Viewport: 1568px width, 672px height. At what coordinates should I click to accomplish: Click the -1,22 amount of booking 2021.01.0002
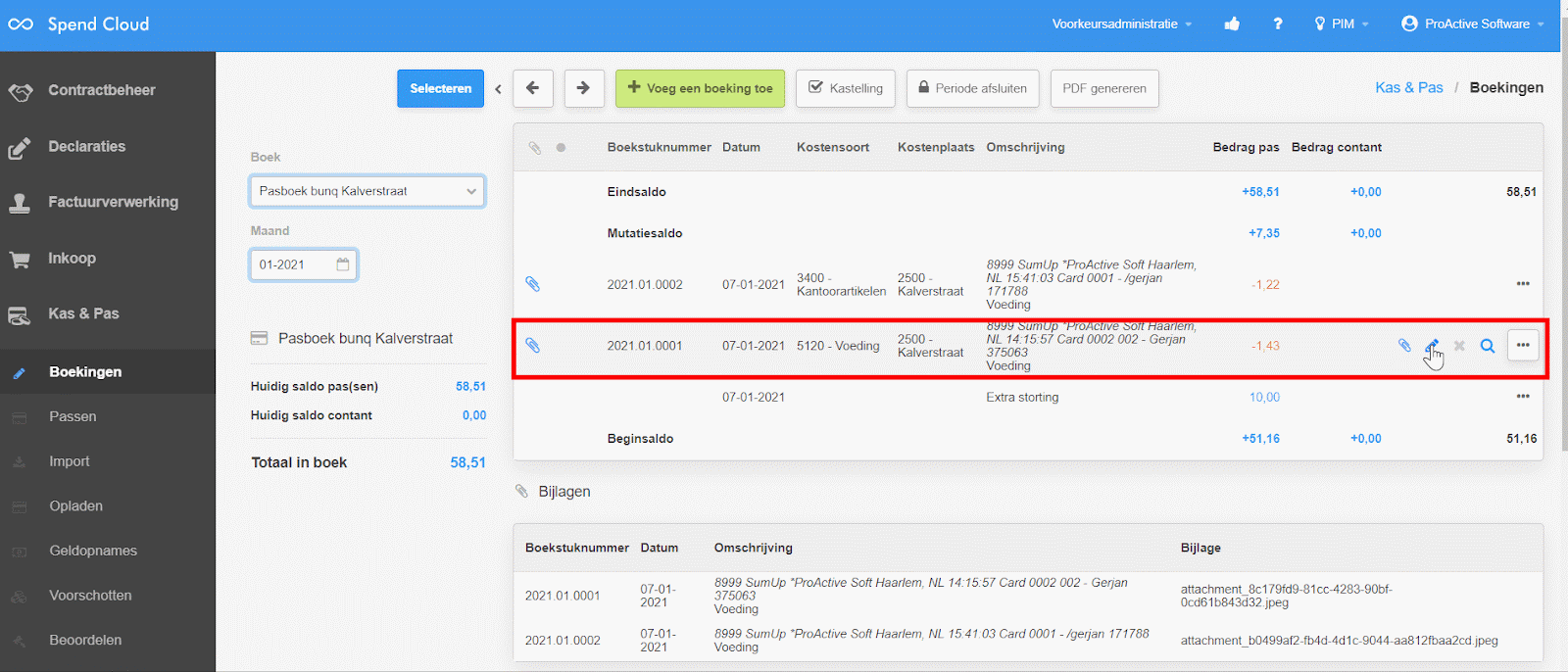pos(1265,285)
